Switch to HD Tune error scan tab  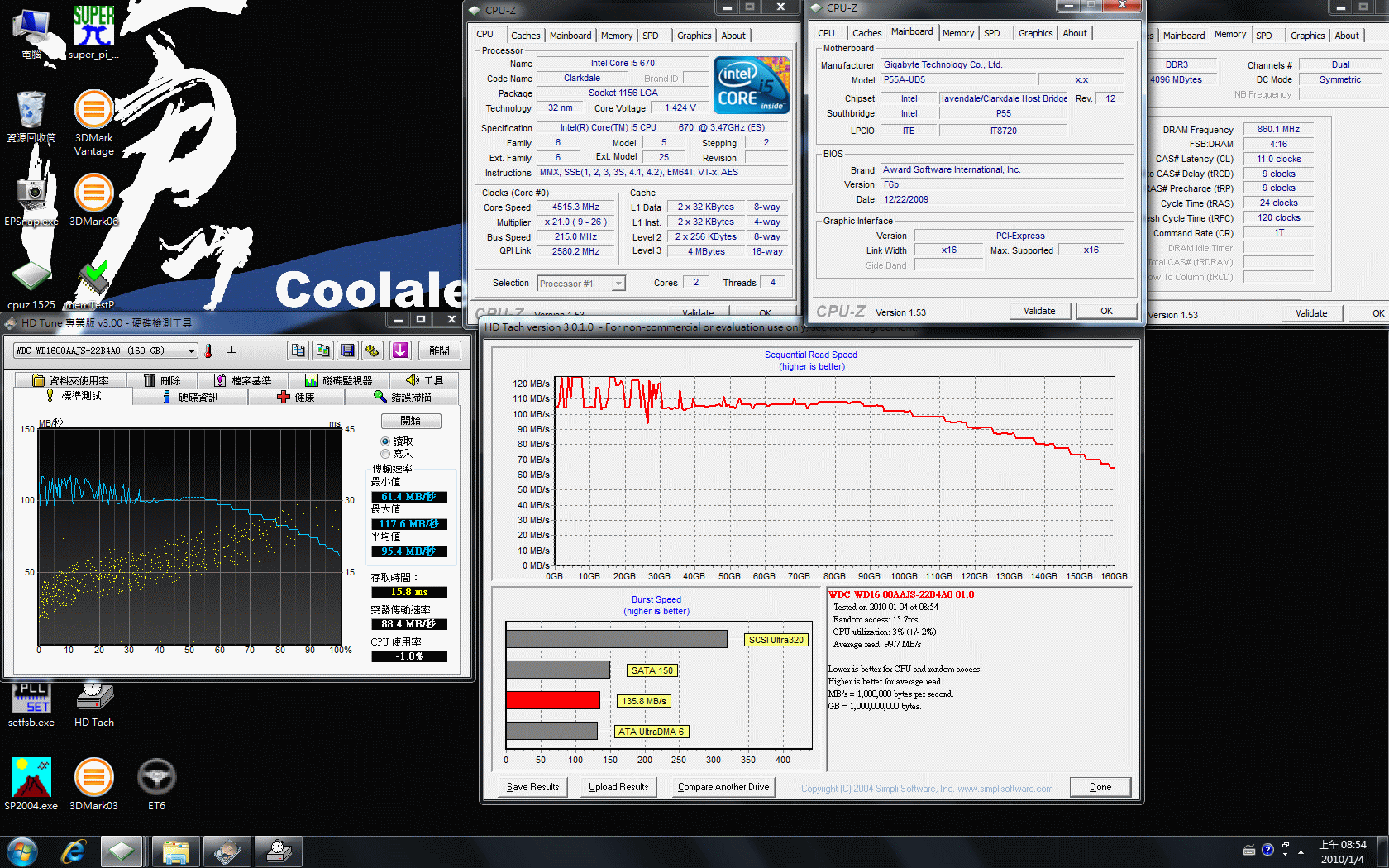coord(402,397)
